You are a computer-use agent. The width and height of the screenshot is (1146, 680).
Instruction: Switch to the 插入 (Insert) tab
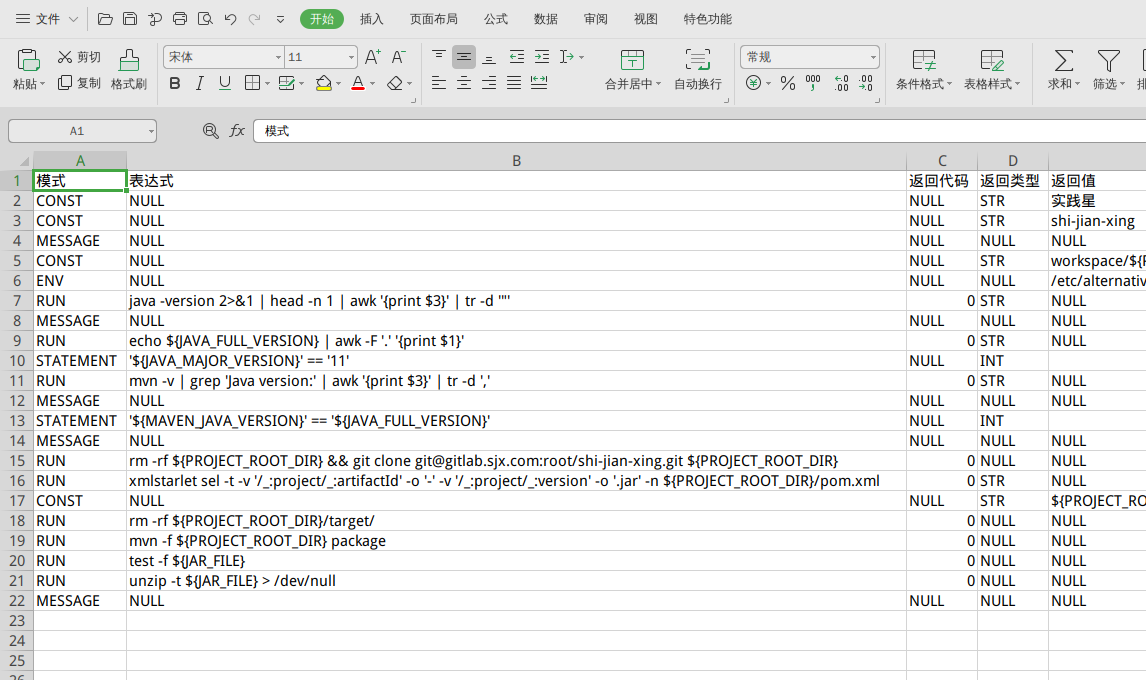[x=371, y=19]
